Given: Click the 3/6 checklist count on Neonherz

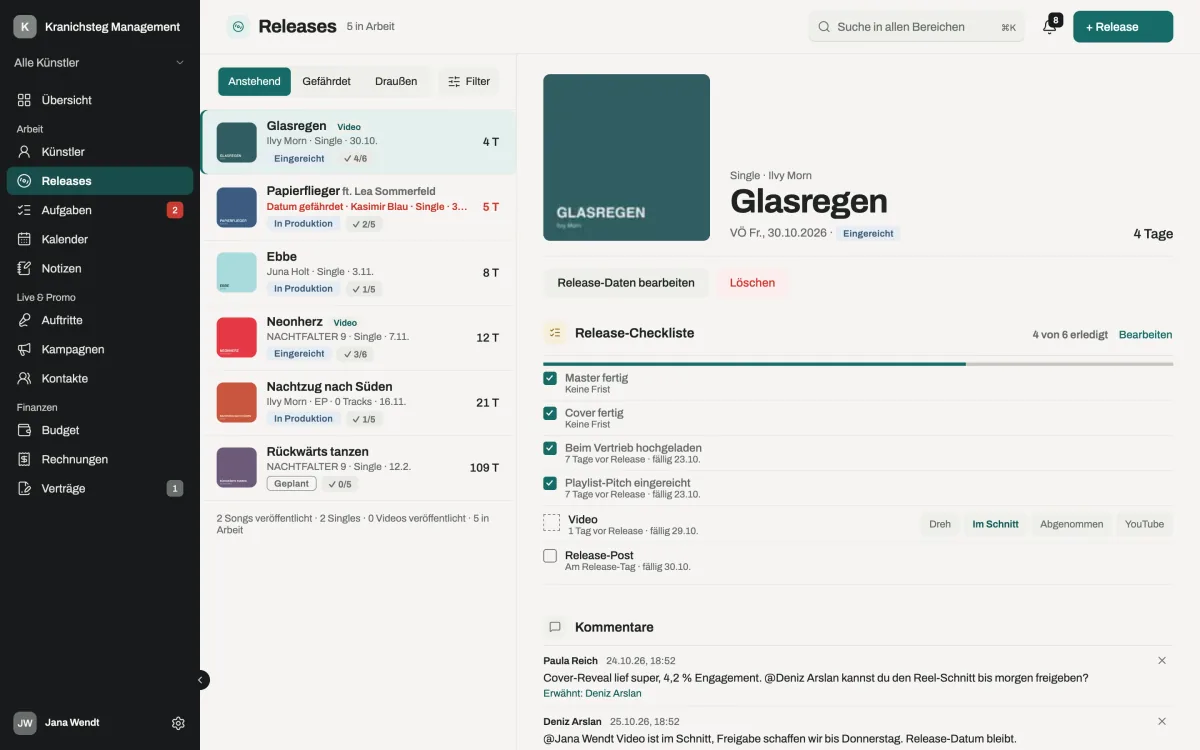Looking at the screenshot, I should click(x=355, y=354).
